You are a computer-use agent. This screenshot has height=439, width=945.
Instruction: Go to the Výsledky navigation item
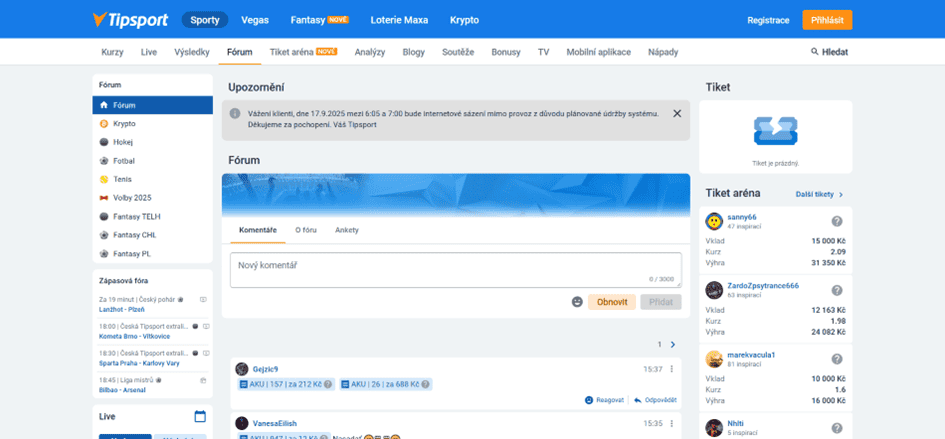pyautogui.click(x=192, y=52)
